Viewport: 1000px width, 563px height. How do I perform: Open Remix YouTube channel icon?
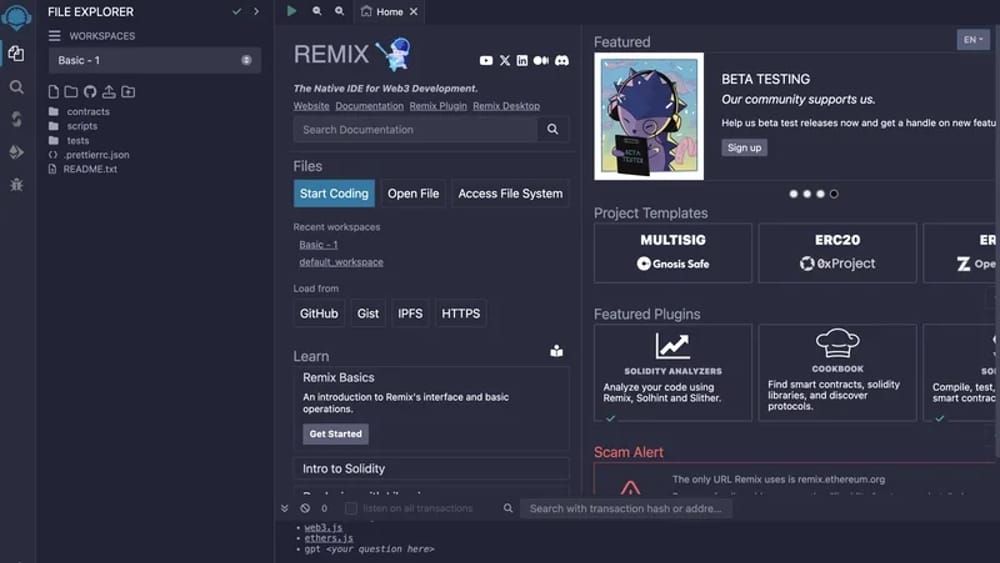coord(486,61)
